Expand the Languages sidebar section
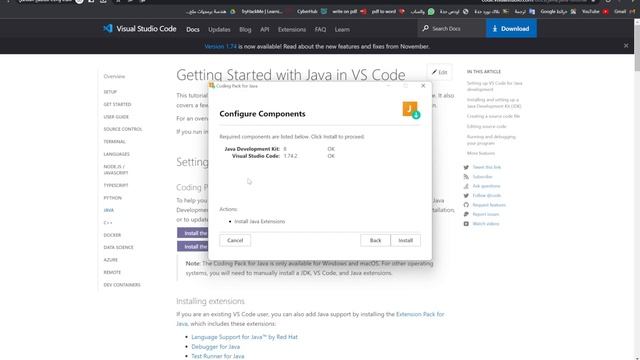Image resolution: width=640 pixels, height=360 pixels. click(x=116, y=154)
